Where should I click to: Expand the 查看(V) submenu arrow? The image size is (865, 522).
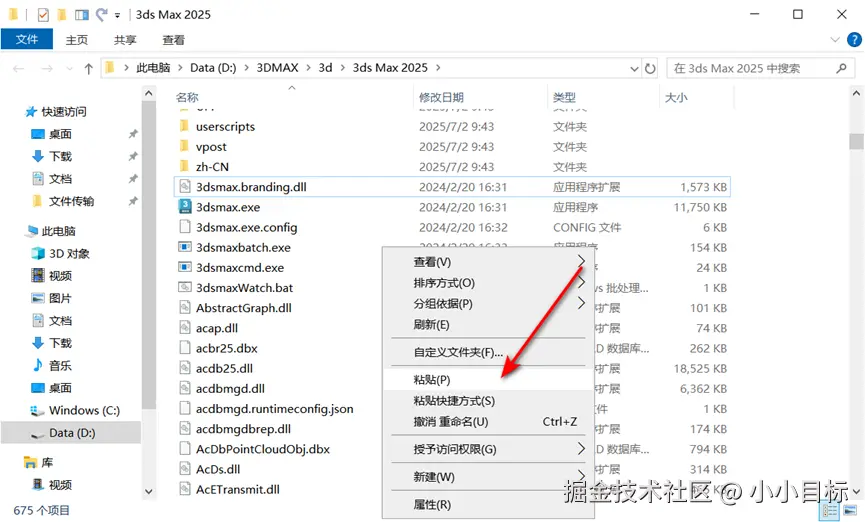[581, 260]
